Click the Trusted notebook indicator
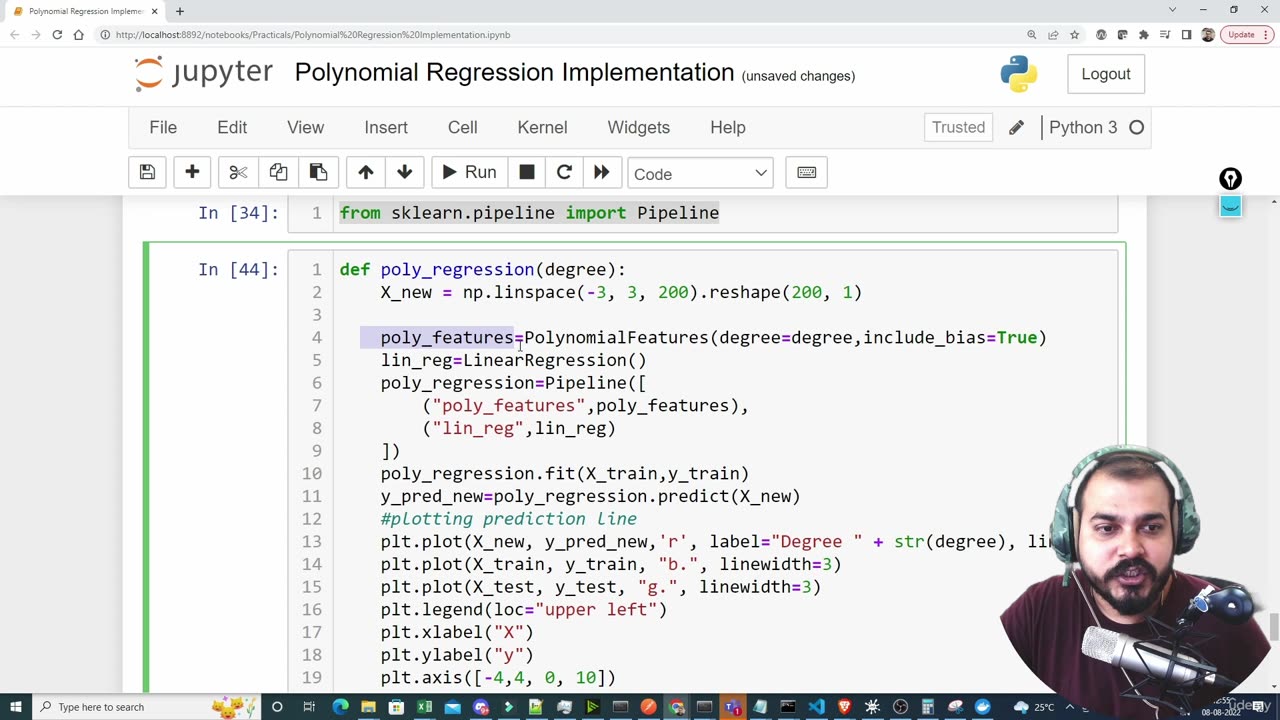 tap(959, 127)
